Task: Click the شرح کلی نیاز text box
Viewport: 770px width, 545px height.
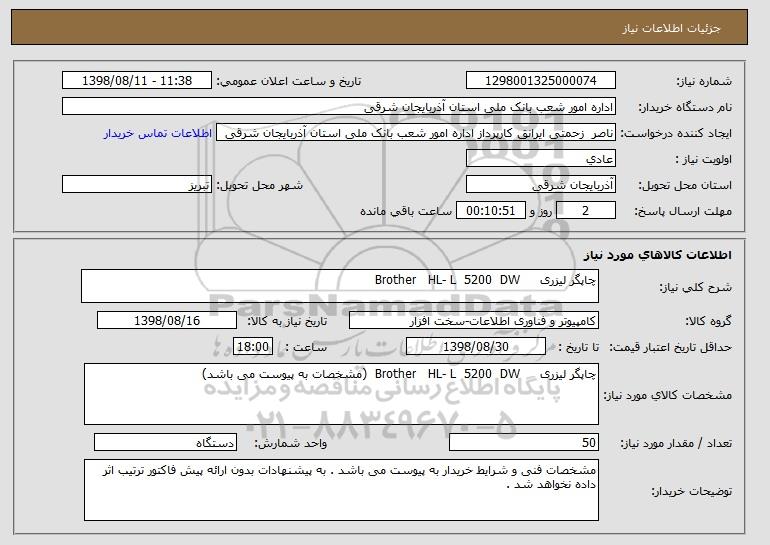Action: [340, 286]
